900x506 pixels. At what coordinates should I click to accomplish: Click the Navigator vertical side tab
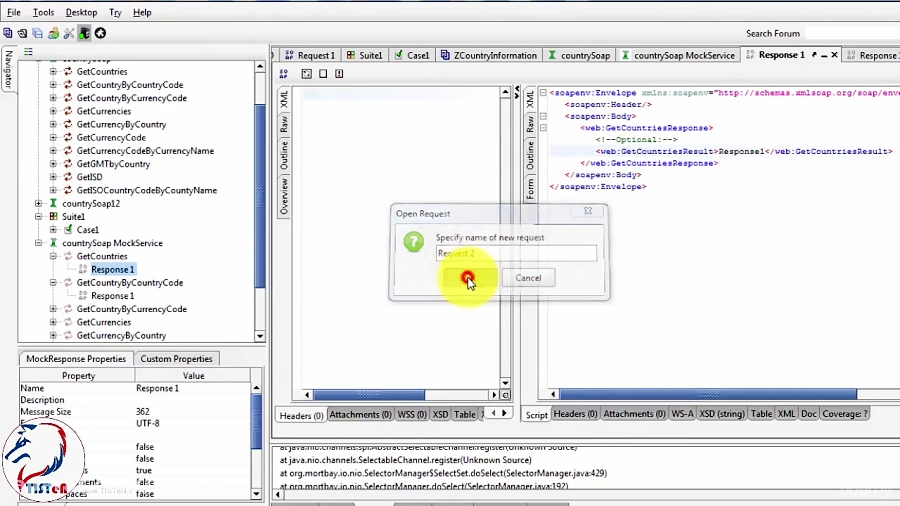pyautogui.click(x=8, y=69)
